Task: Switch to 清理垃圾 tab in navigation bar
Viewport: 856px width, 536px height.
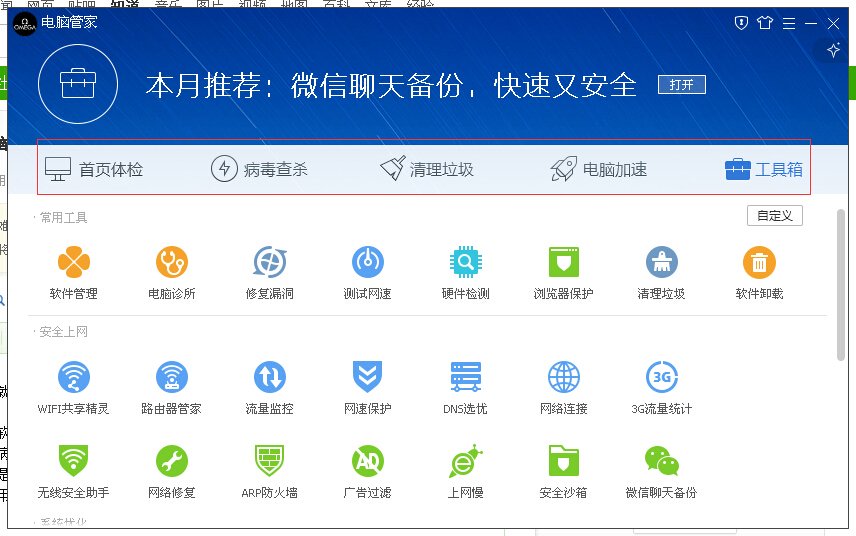Action: coord(427,169)
